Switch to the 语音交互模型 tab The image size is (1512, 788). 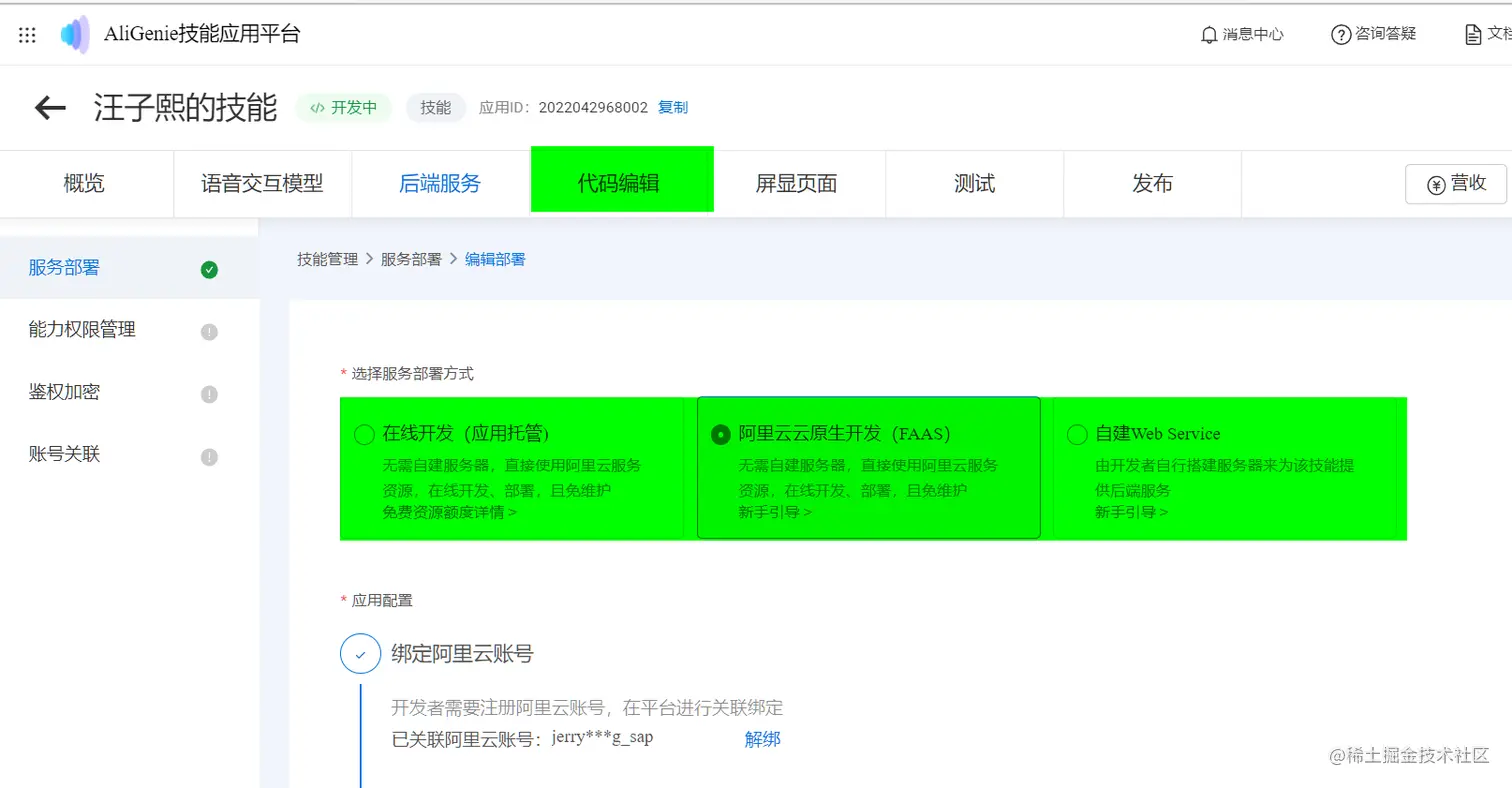click(262, 184)
